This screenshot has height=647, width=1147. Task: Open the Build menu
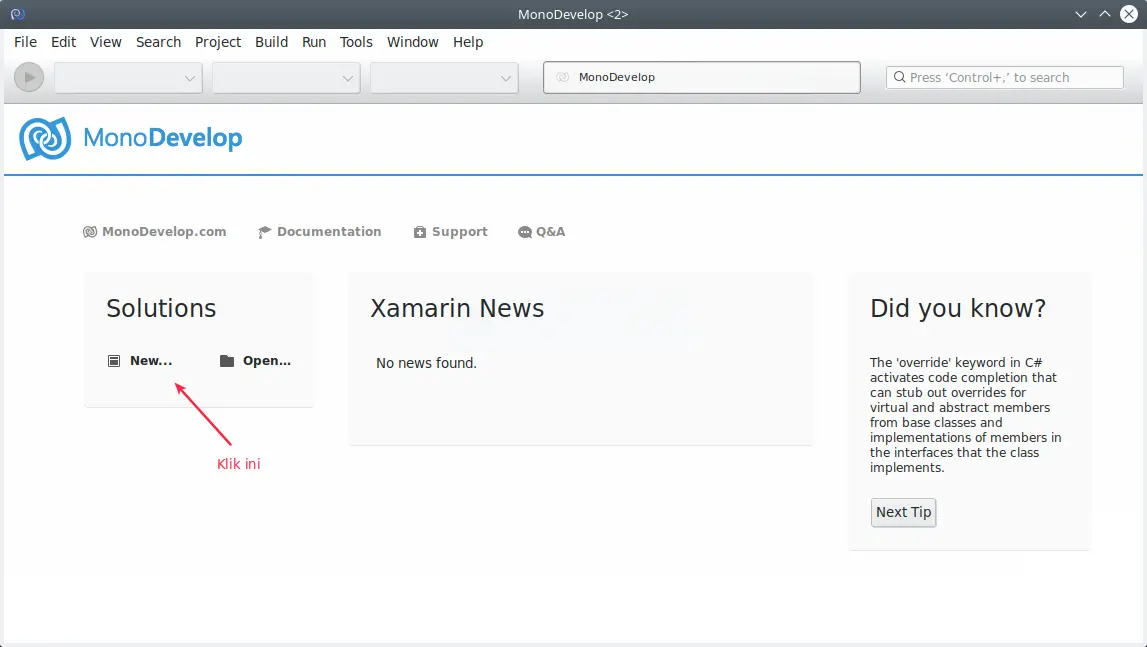click(x=271, y=42)
